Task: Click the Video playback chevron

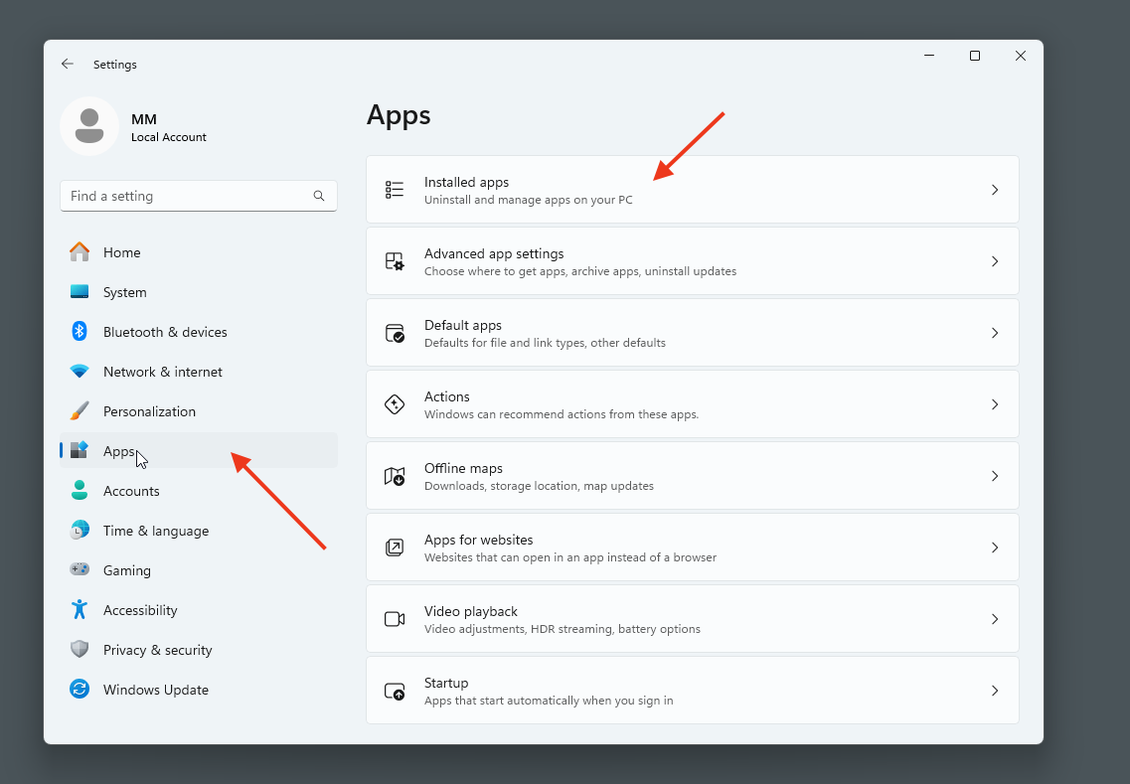Action: [995, 619]
